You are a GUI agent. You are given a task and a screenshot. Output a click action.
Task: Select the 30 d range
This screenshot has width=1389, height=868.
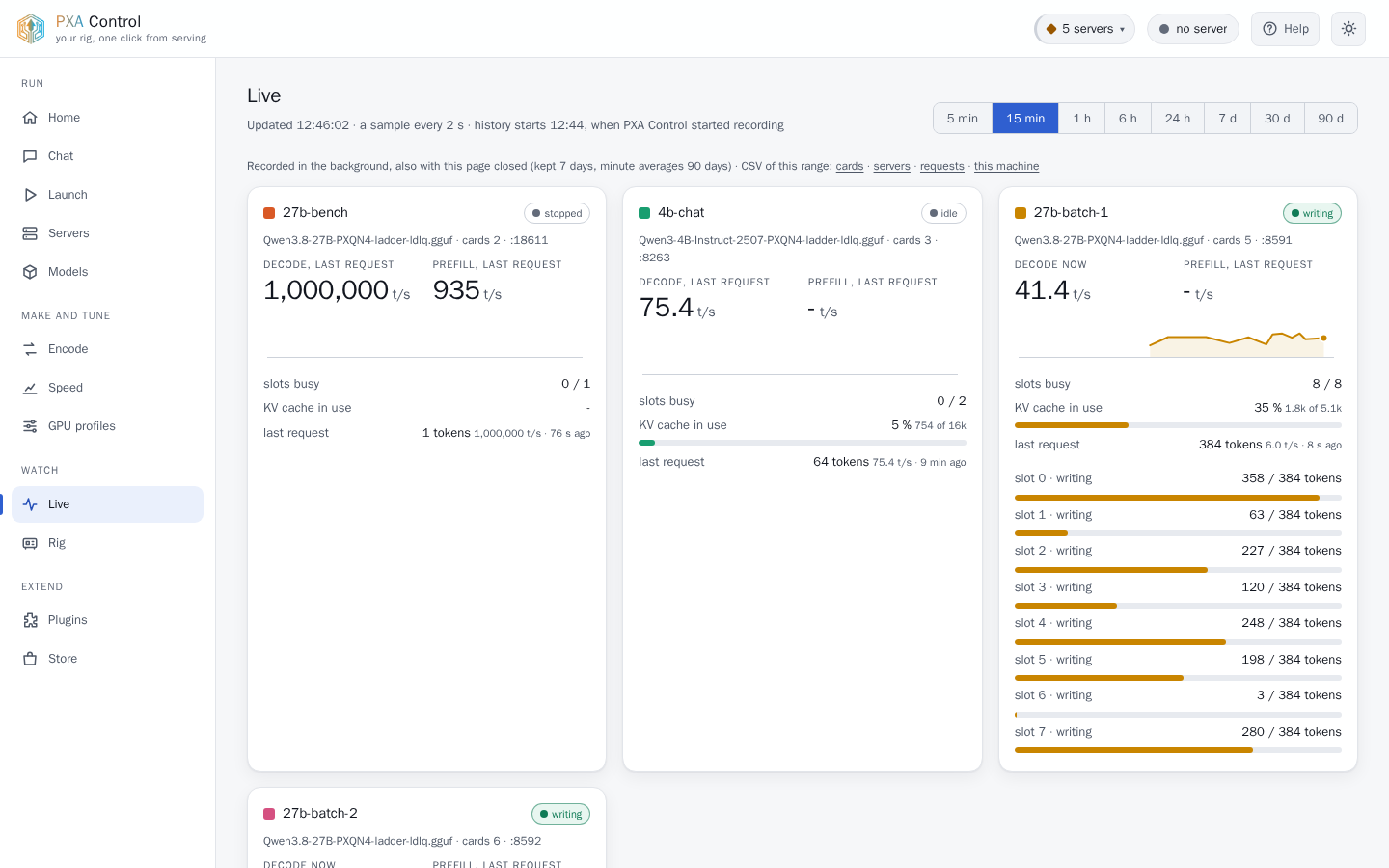[x=1277, y=119]
